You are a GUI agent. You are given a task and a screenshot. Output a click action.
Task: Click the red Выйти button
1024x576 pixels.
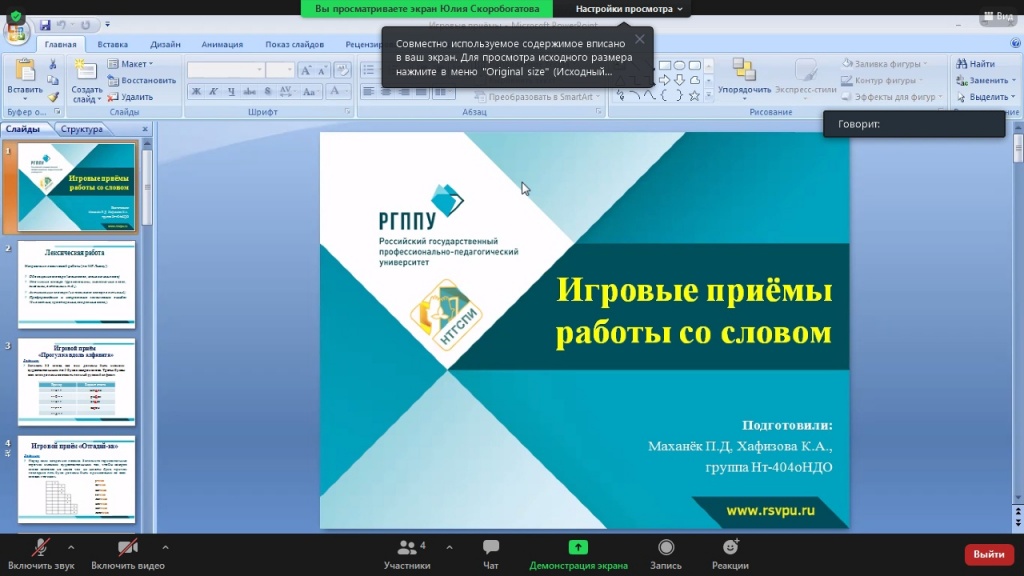pos(988,554)
